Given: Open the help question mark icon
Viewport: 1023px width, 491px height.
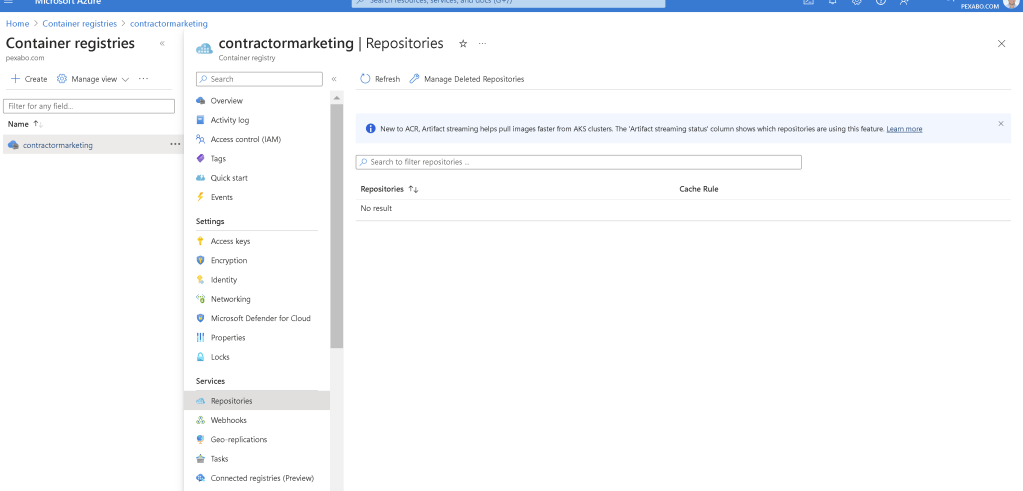Looking at the screenshot, I should [881, 3].
